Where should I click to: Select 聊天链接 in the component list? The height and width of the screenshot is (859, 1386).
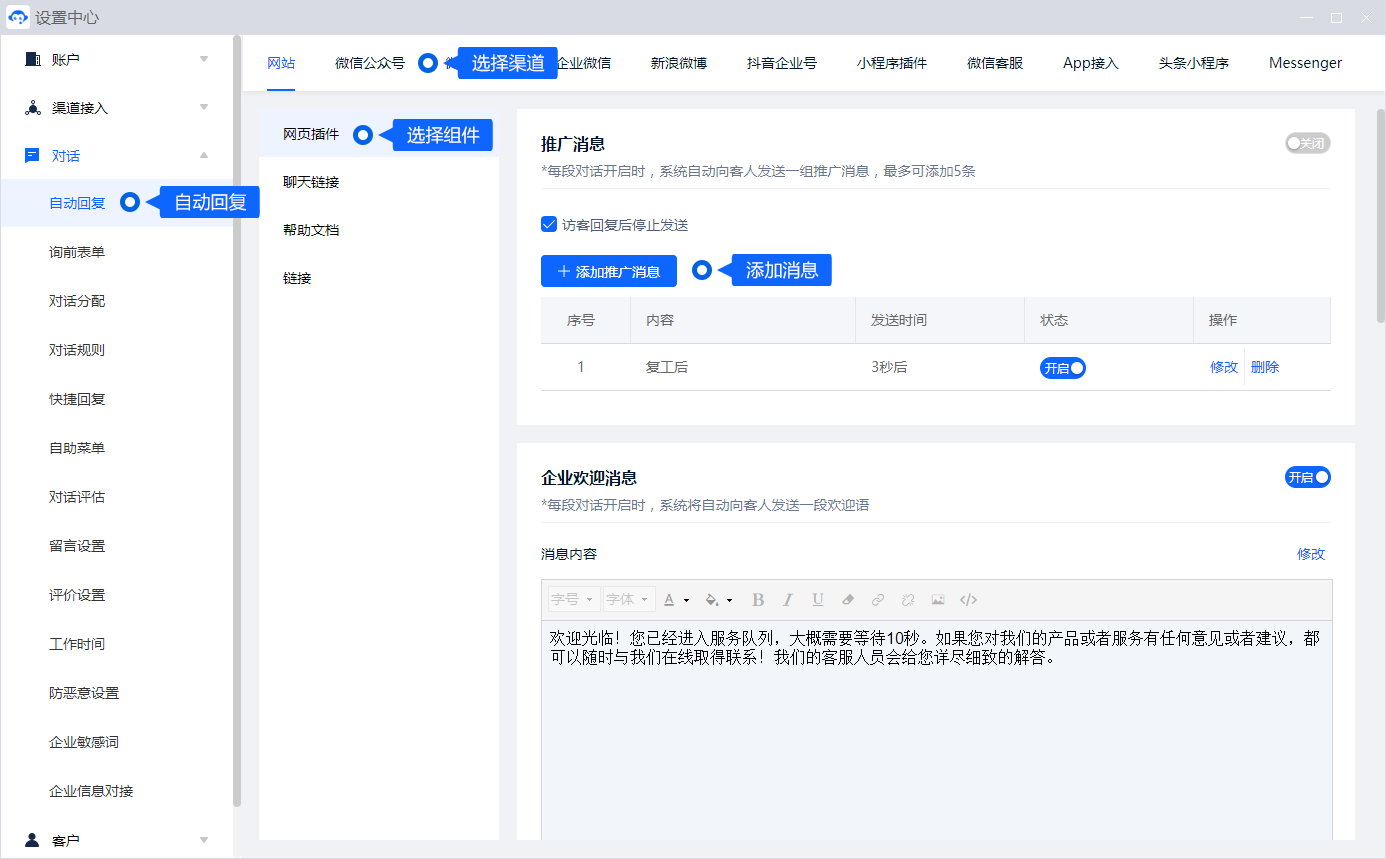coord(311,182)
